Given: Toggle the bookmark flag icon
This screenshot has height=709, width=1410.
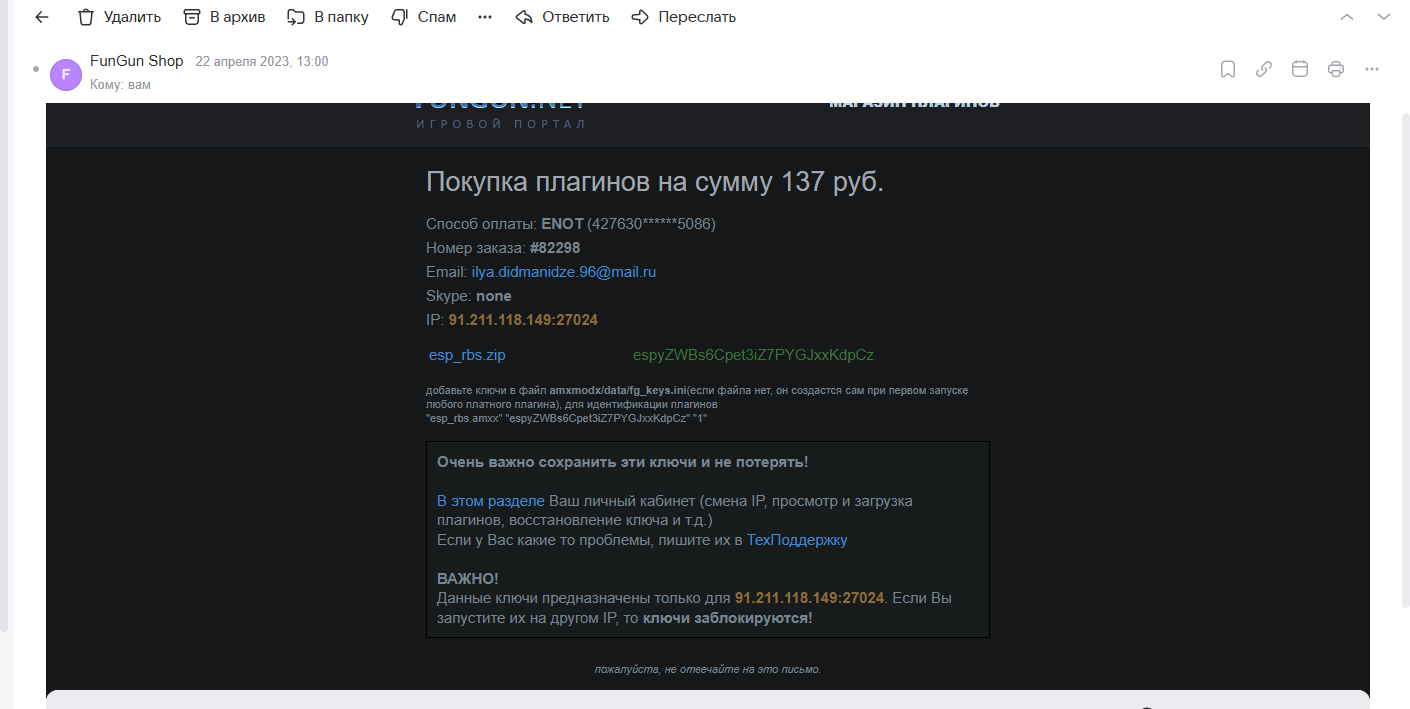Looking at the screenshot, I should (1228, 69).
